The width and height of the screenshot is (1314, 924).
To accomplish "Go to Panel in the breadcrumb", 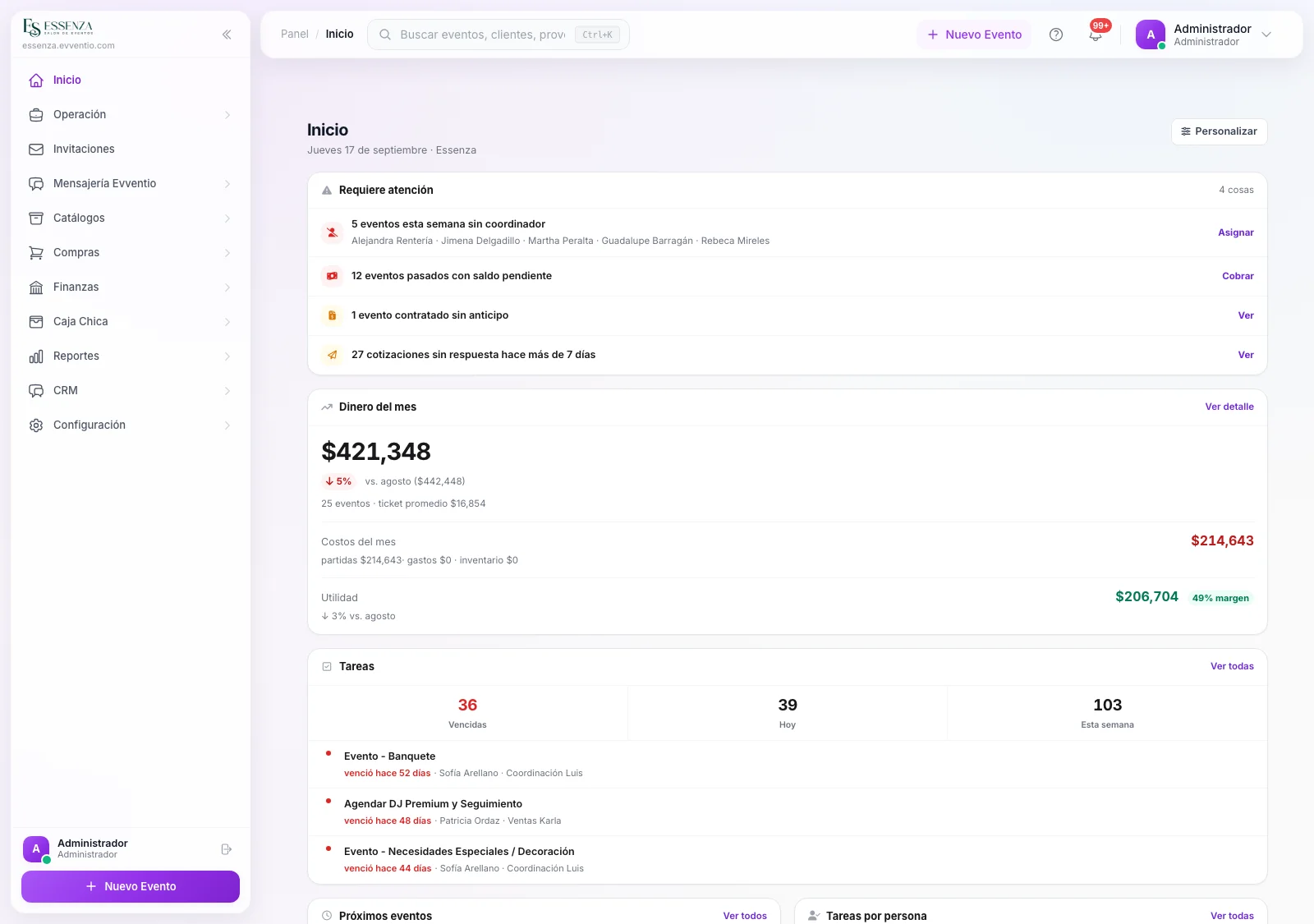I will pos(295,34).
